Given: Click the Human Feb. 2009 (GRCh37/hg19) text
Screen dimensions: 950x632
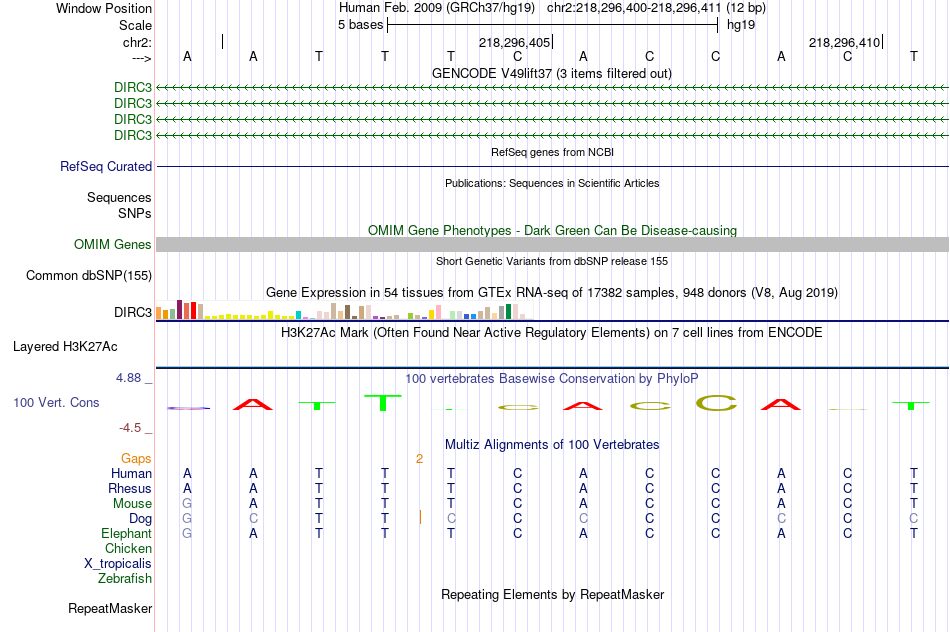Looking at the screenshot, I should [x=437, y=8].
